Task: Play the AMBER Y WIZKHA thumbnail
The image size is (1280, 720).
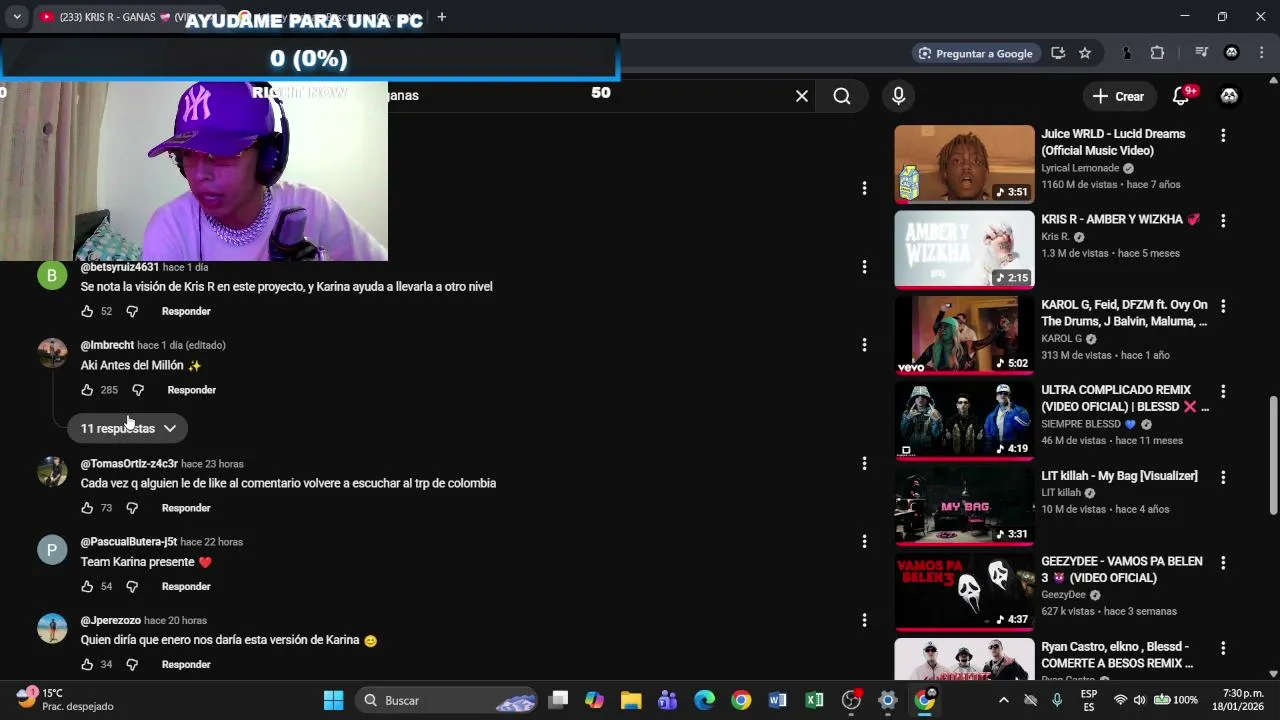Action: point(964,249)
